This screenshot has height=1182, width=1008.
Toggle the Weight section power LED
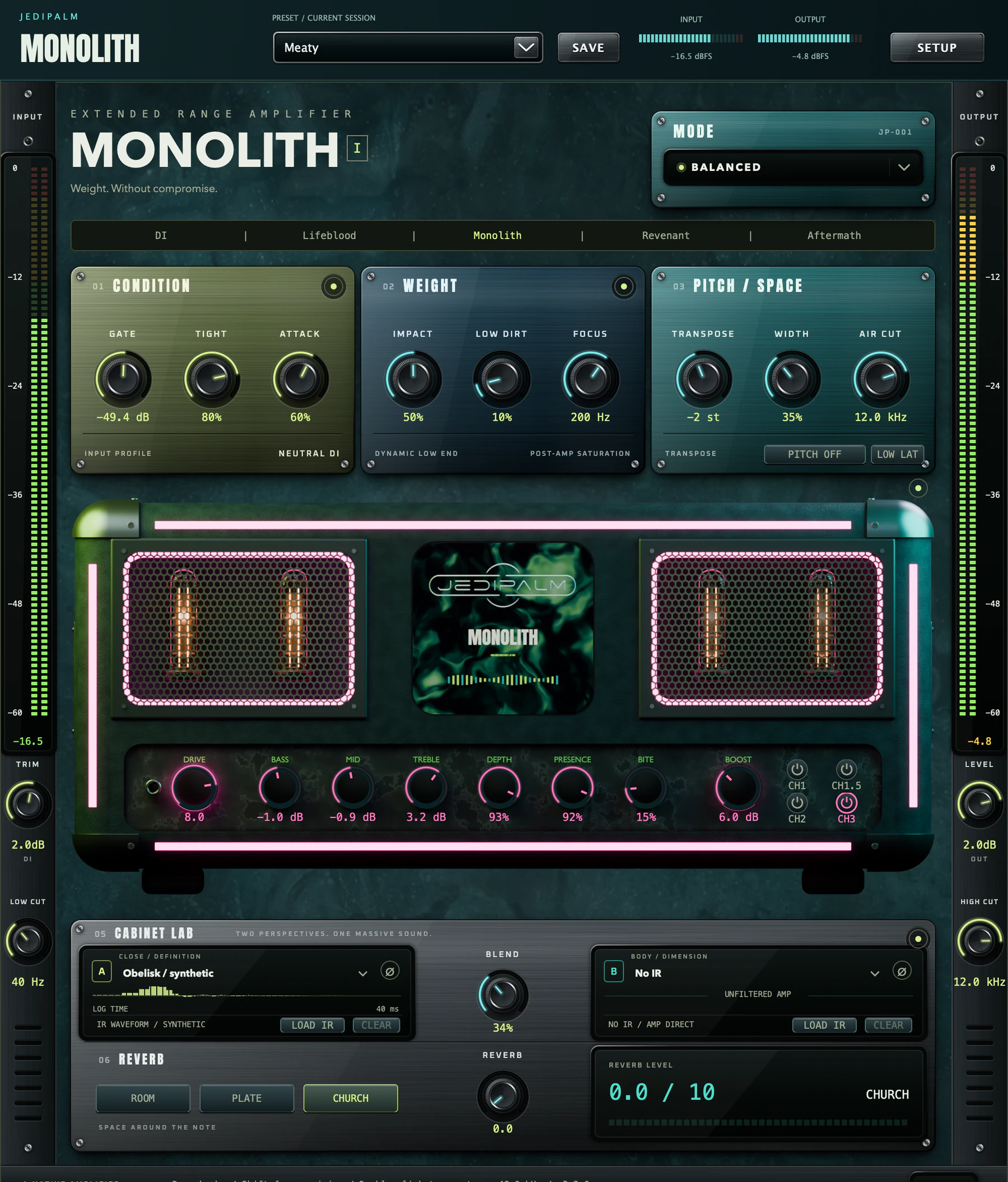(624, 286)
